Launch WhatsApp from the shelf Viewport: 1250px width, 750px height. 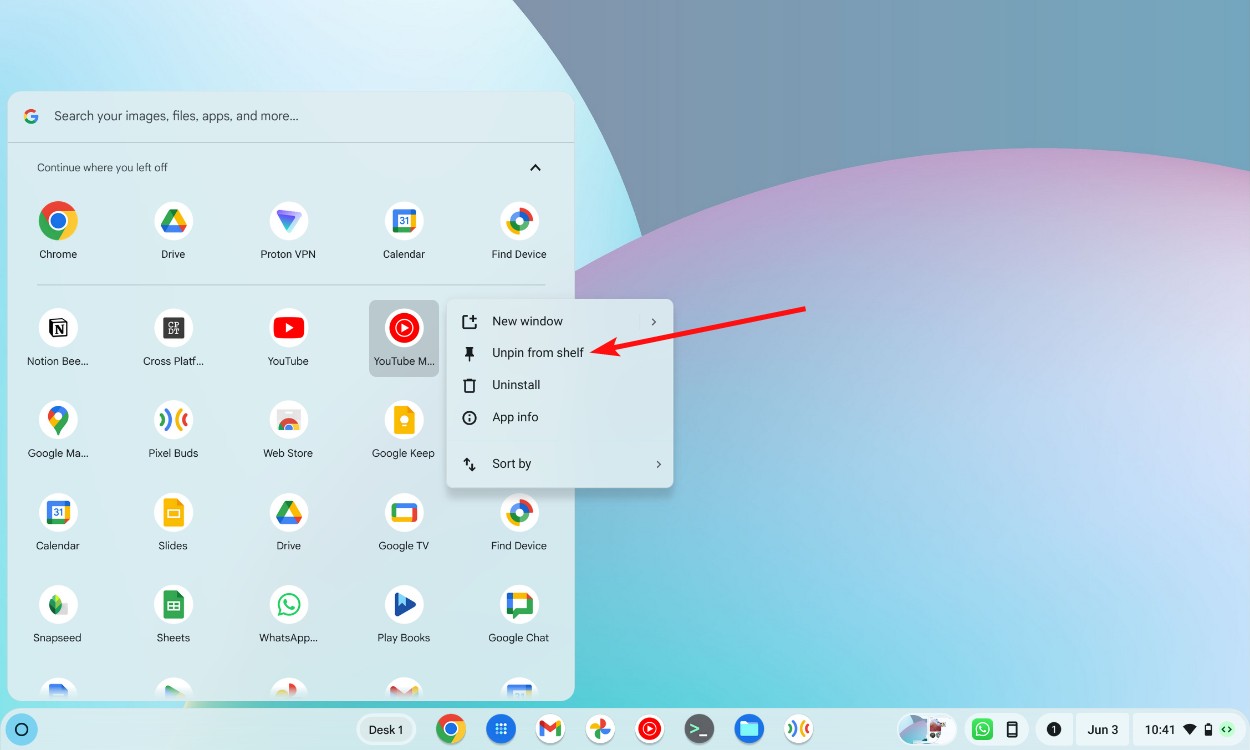pyautogui.click(x=982, y=729)
